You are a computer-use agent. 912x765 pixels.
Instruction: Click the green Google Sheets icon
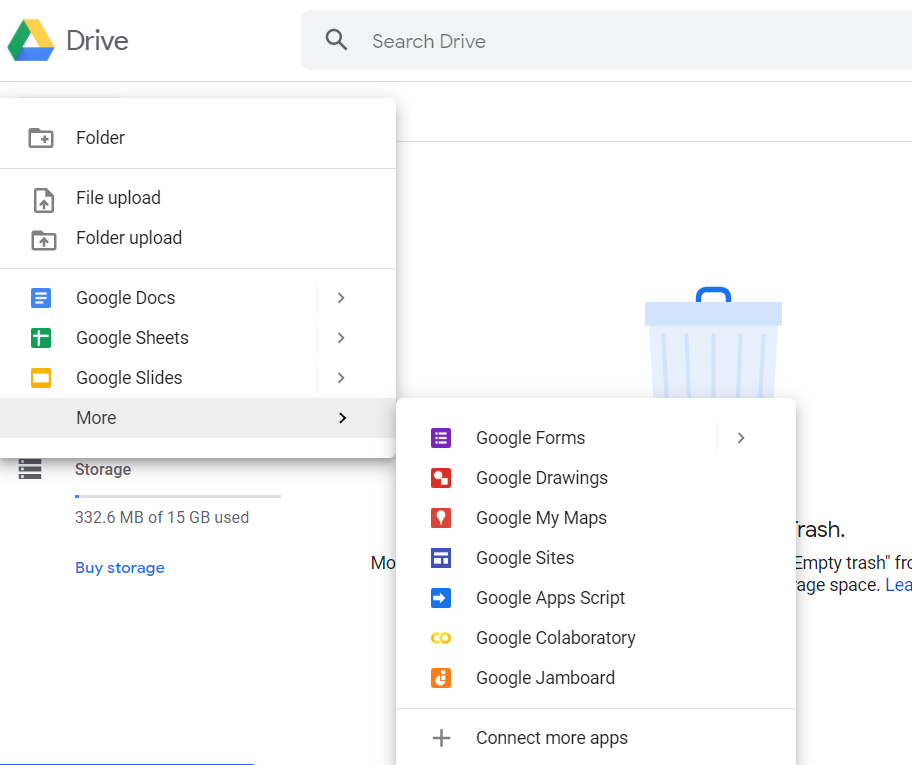point(41,338)
